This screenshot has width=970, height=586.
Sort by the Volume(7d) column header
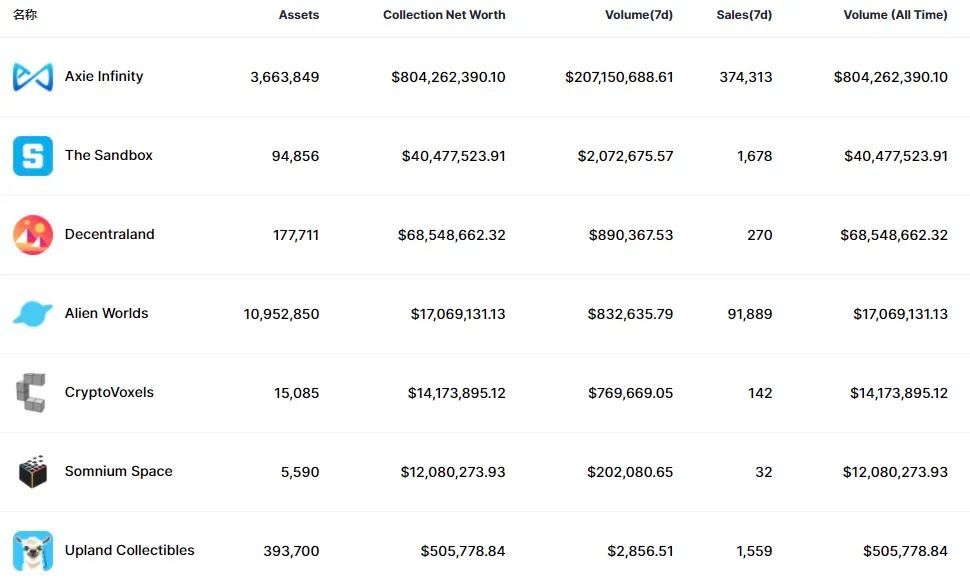[639, 15]
